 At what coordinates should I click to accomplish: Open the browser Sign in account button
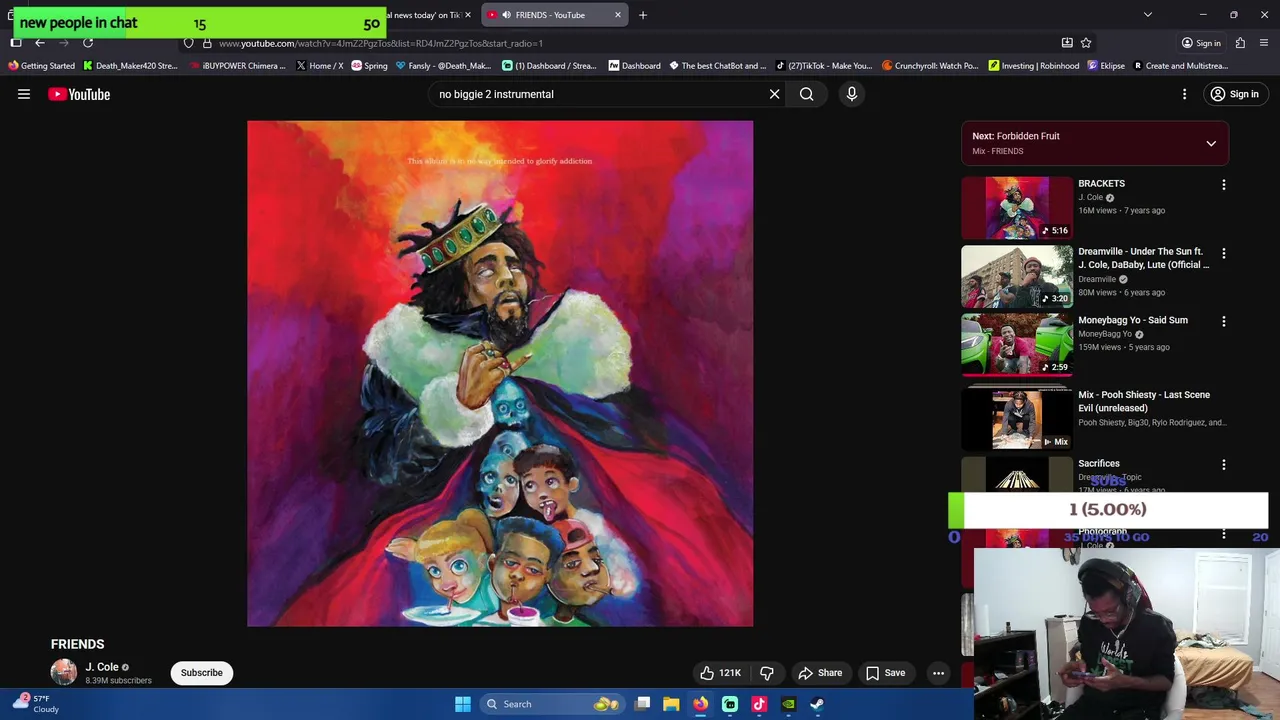pyautogui.click(x=1201, y=43)
